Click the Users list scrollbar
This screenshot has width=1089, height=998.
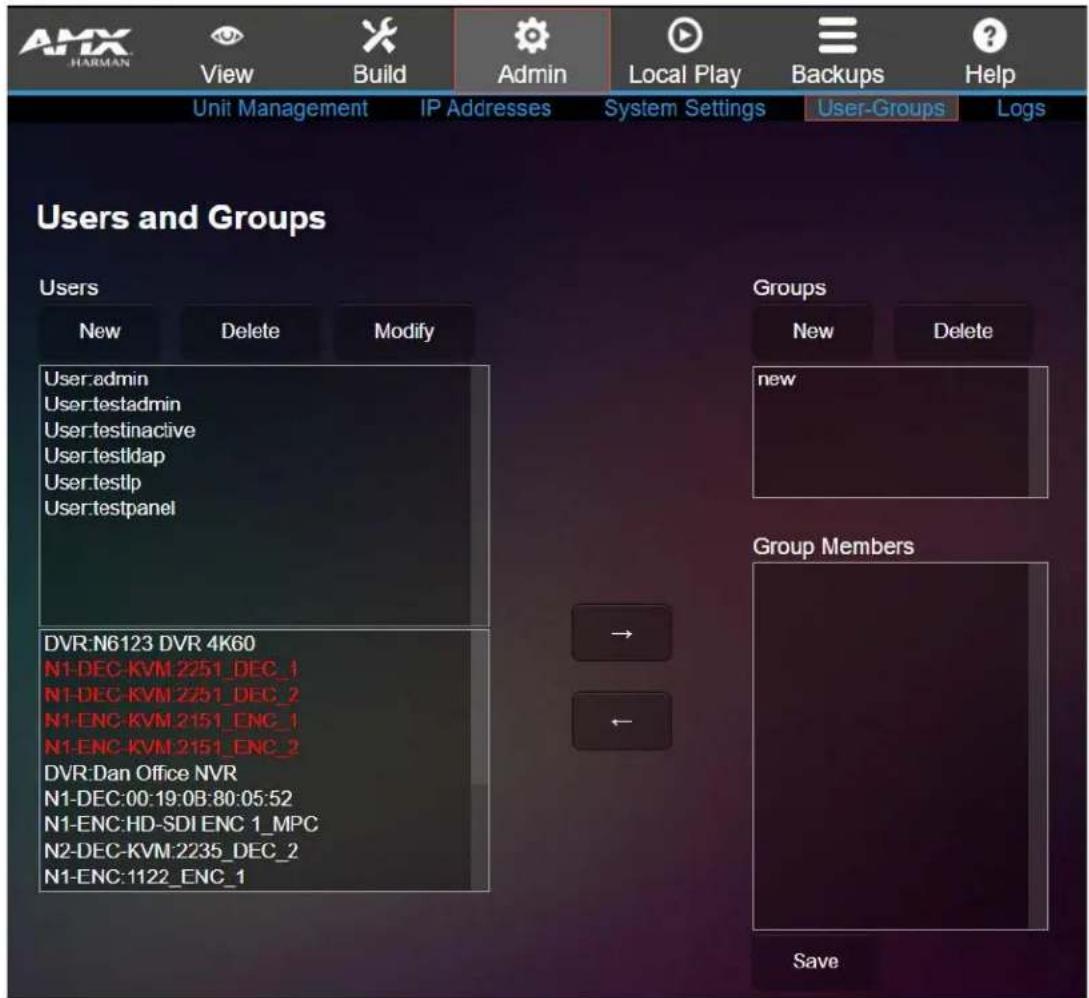click(x=480, y=496)
